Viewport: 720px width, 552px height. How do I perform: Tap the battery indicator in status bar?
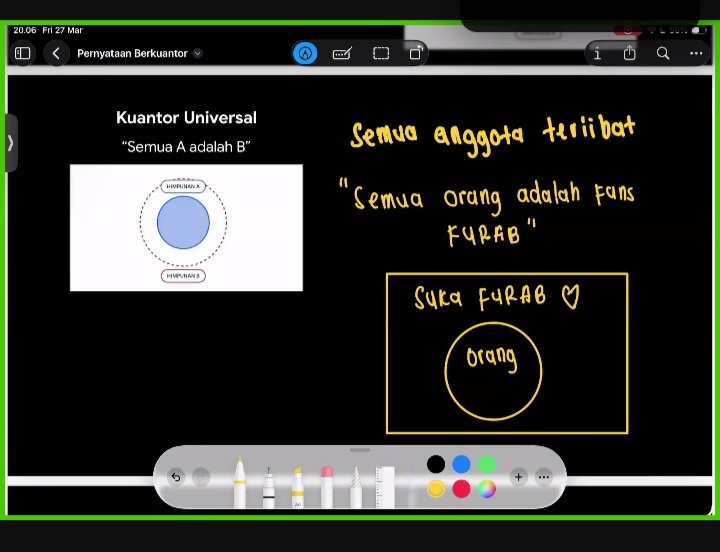pyautogui.click(x=698, y=30)
